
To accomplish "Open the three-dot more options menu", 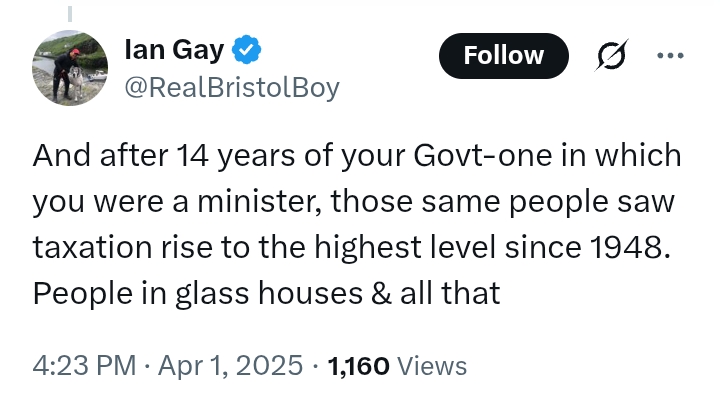I will click(670, 56).
